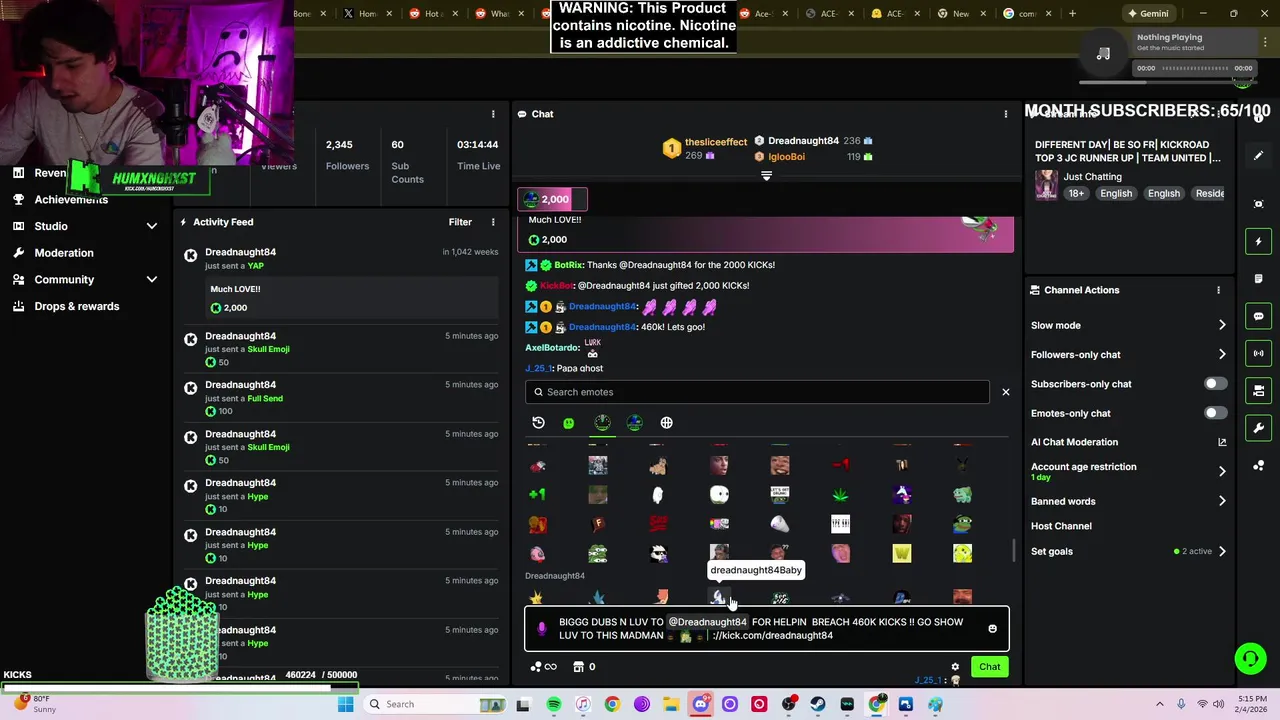Send the message with Chat button

click(x=989, y=667)
